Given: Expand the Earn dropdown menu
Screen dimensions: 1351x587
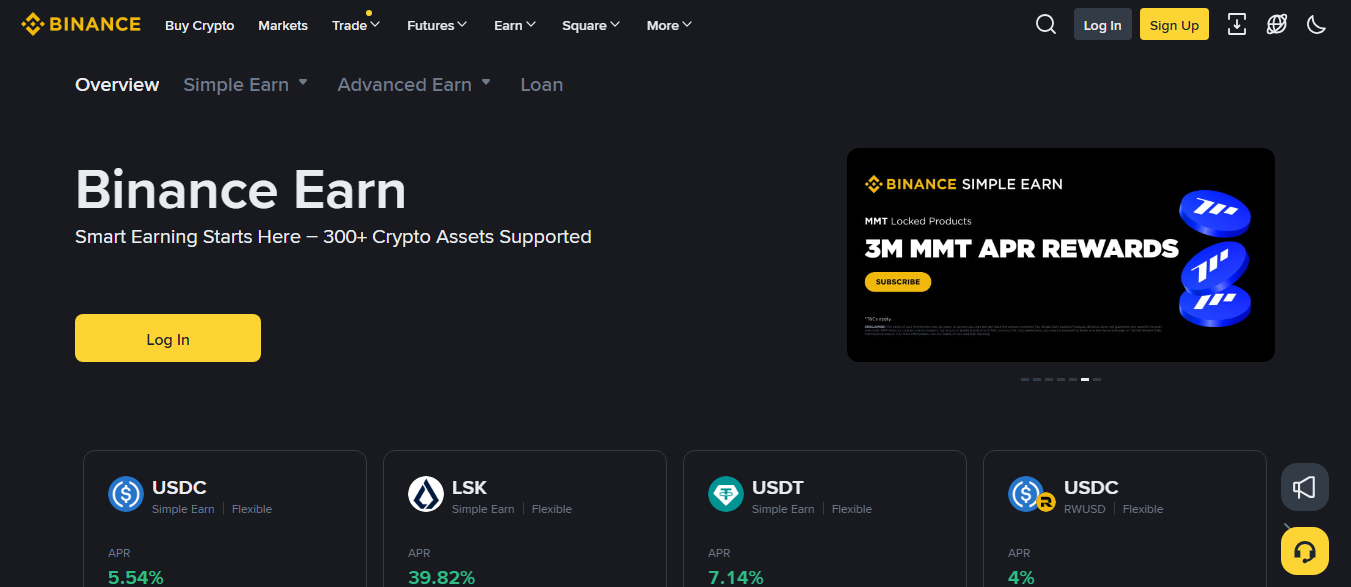Looking at the screenshot, I should (515, 25).
